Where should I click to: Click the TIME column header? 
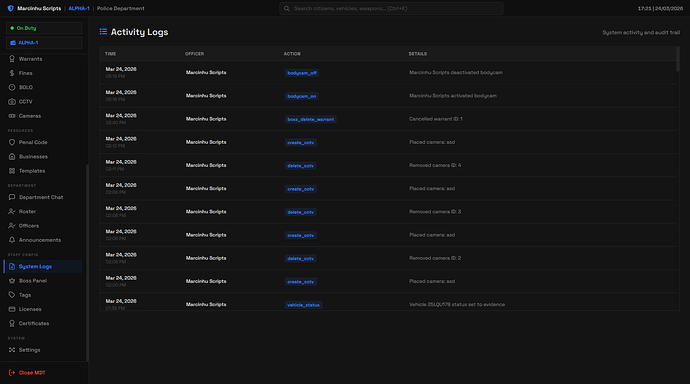click(110, 54)
